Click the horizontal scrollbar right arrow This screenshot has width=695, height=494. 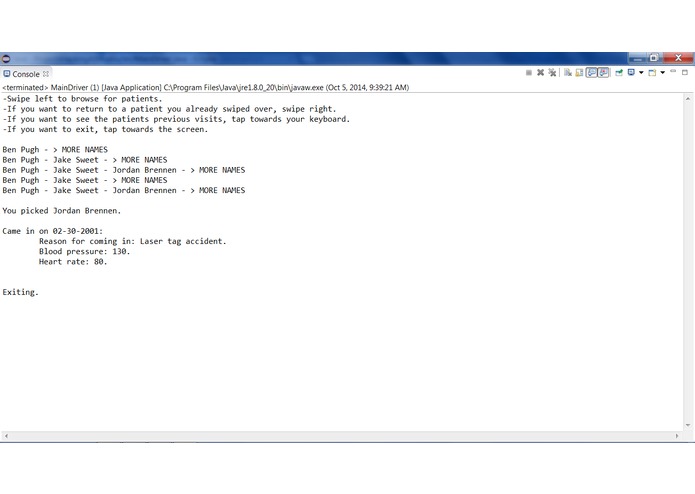coord(677,436)
